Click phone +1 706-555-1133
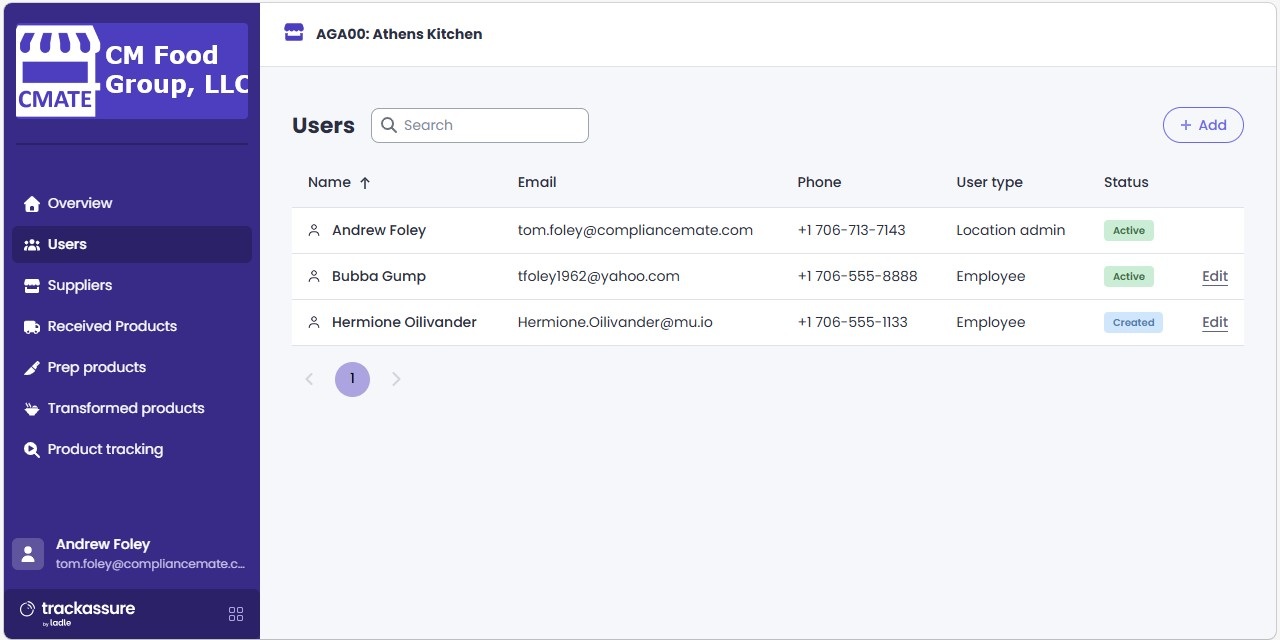 tap(852, 322)
